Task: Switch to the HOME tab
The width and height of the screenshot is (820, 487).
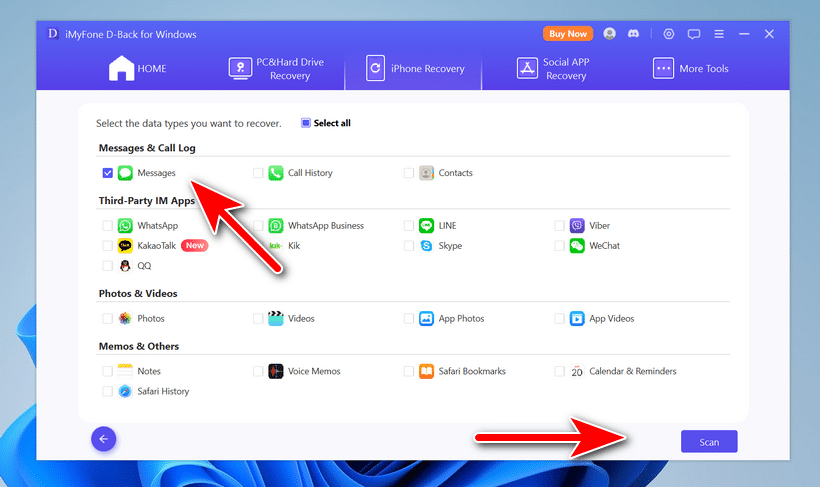Action: (138, 69)
